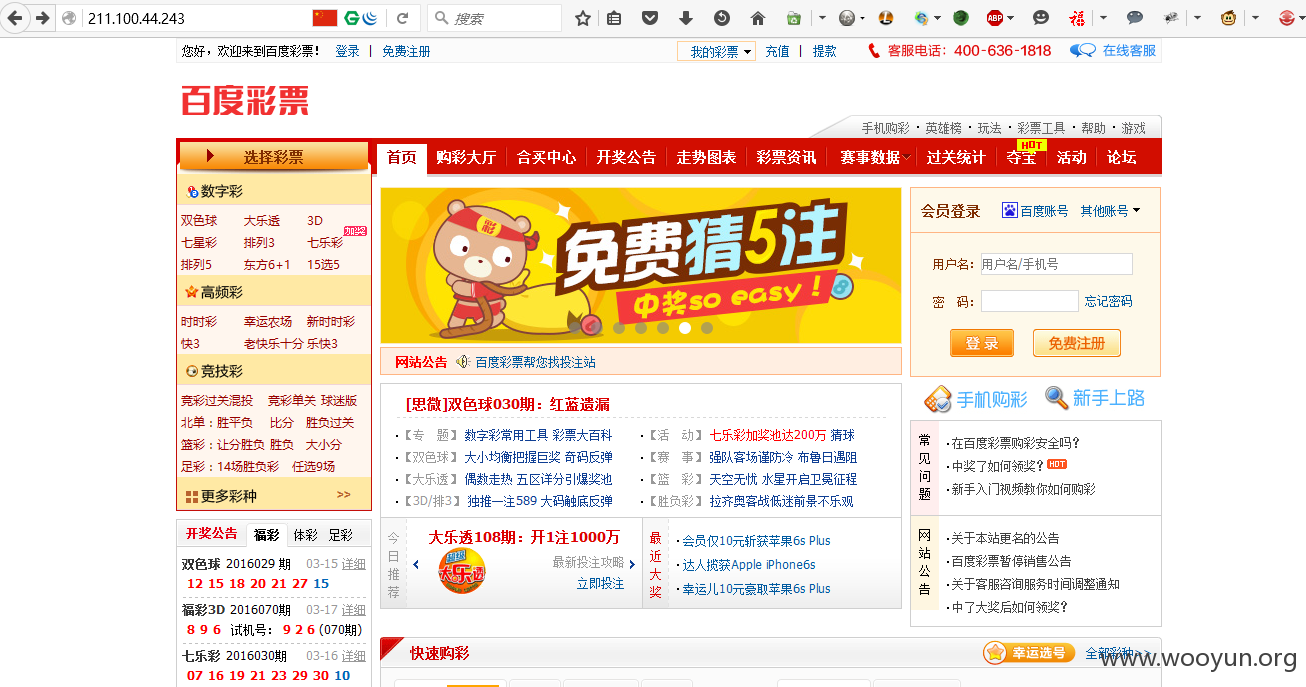Click the red 福 character toolbar icon

pos(1077,18)
